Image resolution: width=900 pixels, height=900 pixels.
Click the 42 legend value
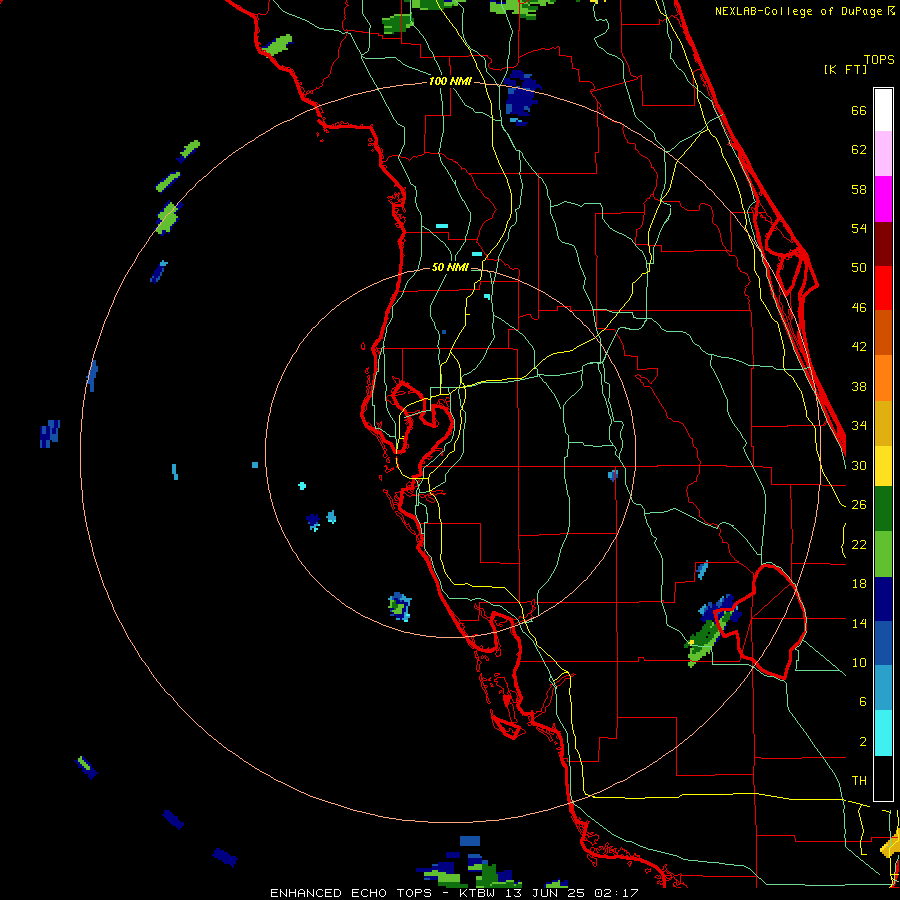pyautogui.click(x=859, y=347)
